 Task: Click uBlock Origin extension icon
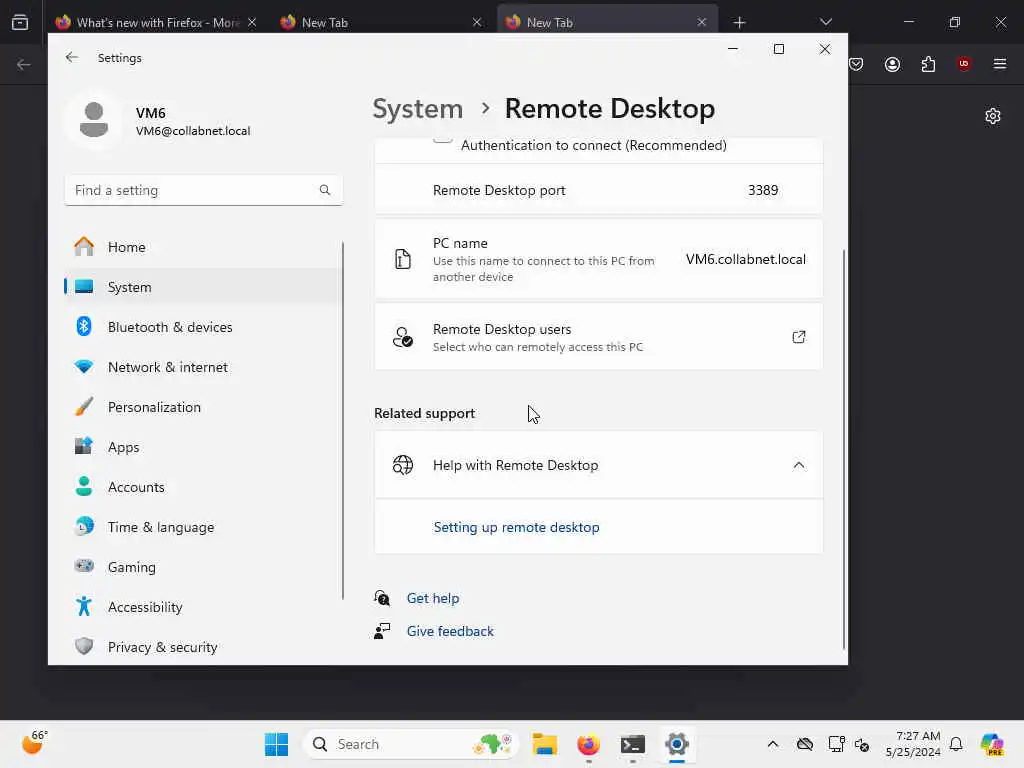pos(964,64)
